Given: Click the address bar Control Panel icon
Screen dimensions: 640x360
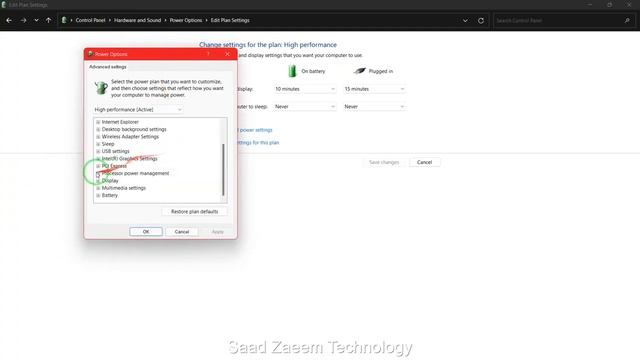Looking at the screenshot, I should pos(64,20).
